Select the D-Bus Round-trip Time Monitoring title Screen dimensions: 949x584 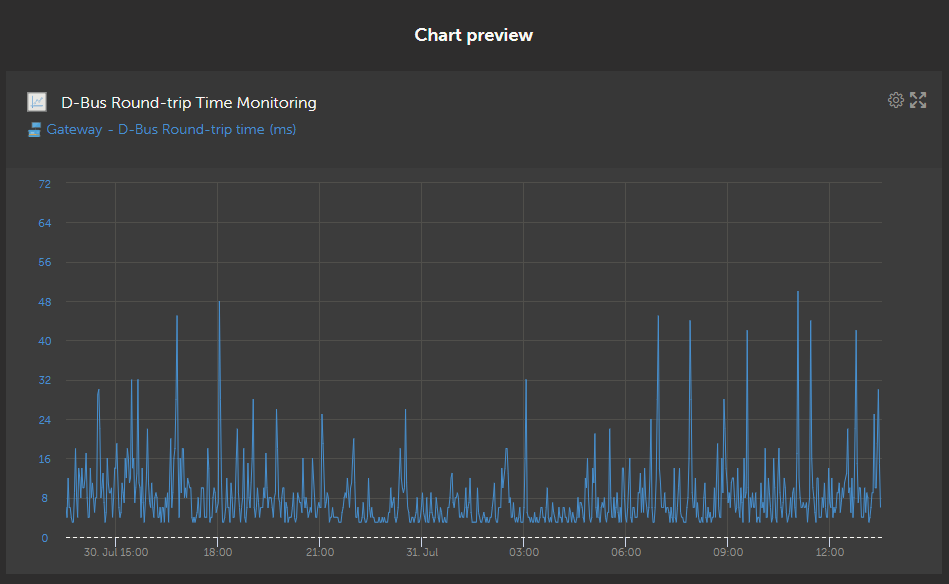tap(189, 103)
